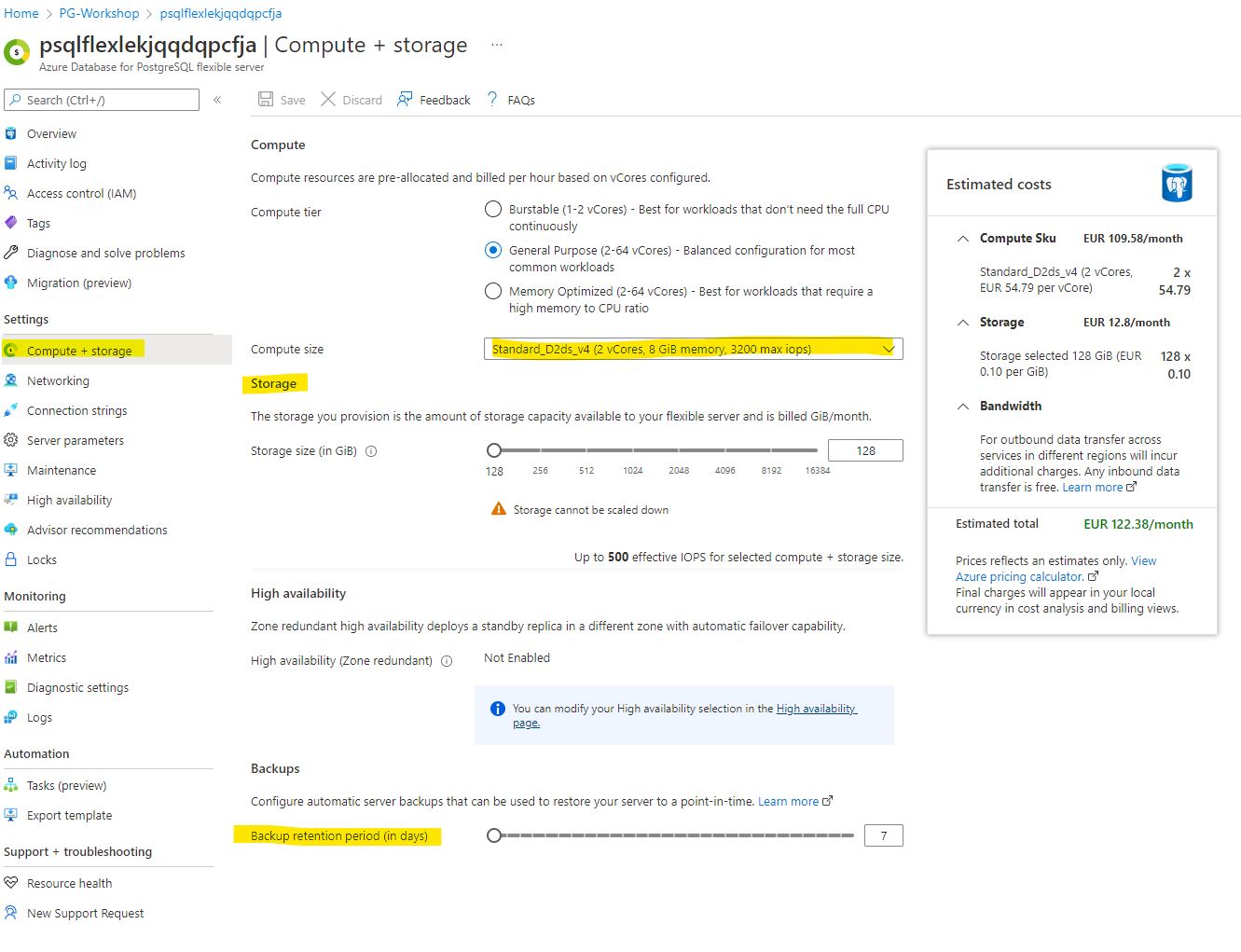Viewport: 1241px width, 952px height.
Task: Click the Storage size value field
Action: (x=865, y=450)
